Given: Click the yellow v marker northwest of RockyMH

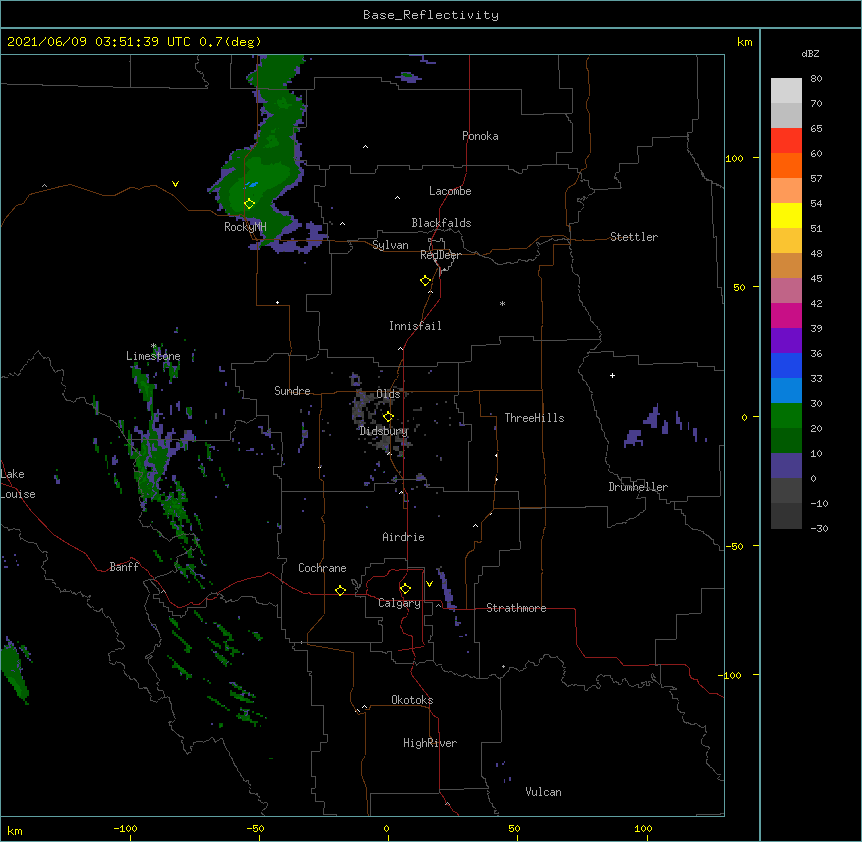Looking at the screenshot, I should [x=175, y=184].
